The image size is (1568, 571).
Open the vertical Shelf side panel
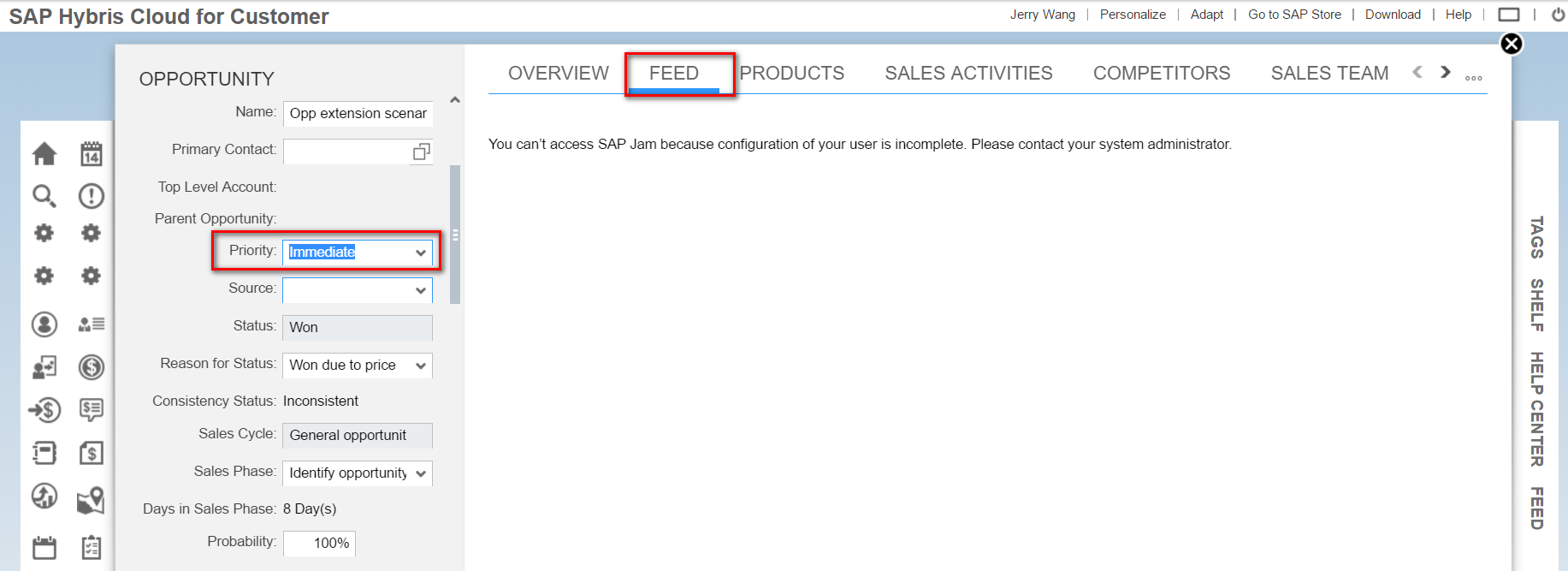point(1537,305)
